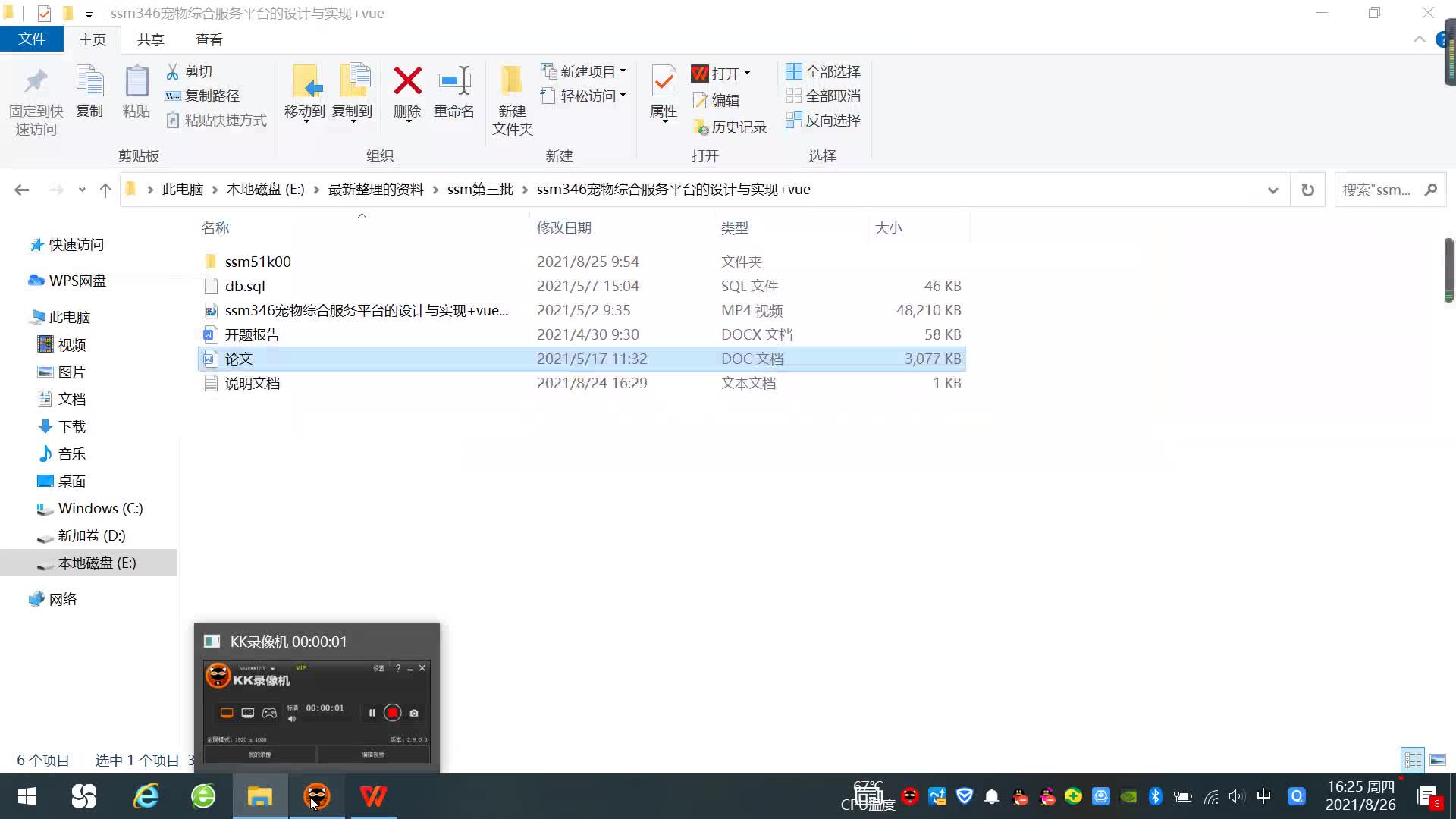Screen dimensions: 1456x819
Task: Click the Cut scissors icon
Action: click(x=173, y=71)
